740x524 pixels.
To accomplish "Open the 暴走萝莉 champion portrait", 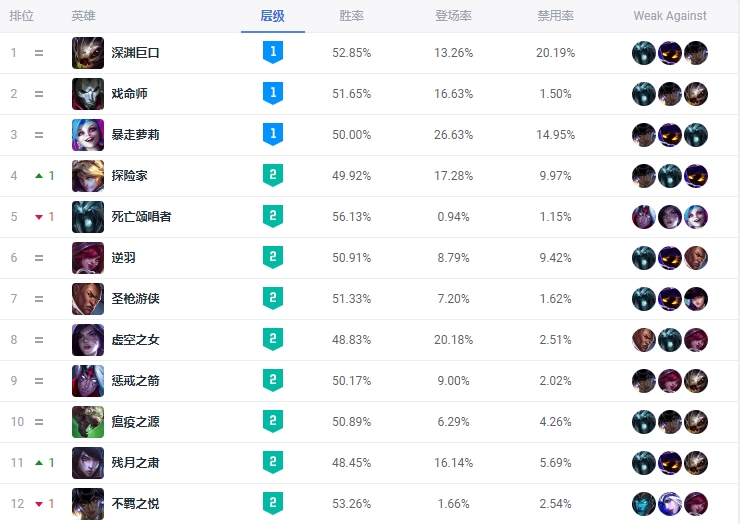I will (88, 135).
